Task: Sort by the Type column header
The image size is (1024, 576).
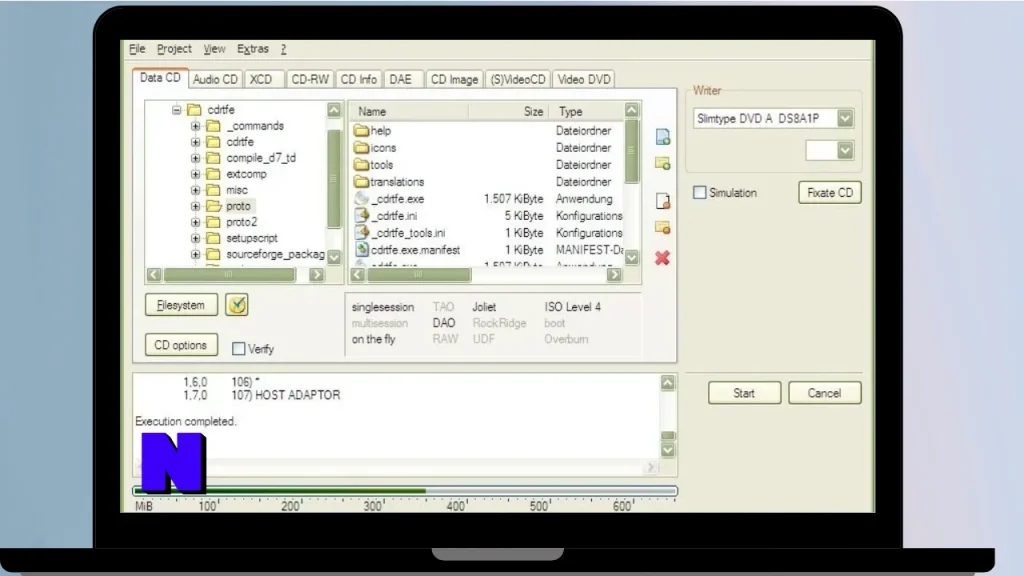Action: tap(586, 112)
